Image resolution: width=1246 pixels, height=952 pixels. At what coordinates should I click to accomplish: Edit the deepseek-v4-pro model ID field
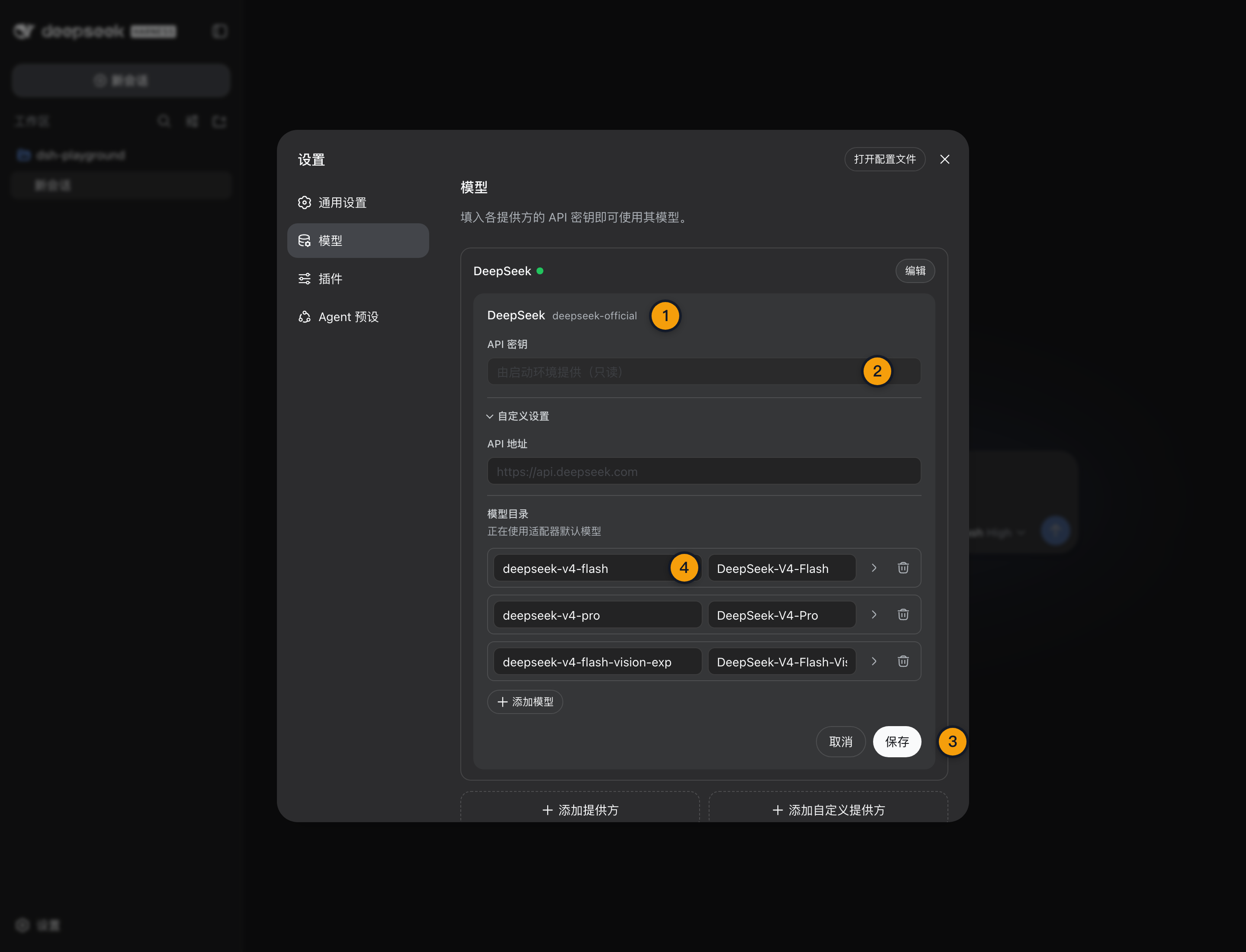pyautogui.click(x=597, y=615)
